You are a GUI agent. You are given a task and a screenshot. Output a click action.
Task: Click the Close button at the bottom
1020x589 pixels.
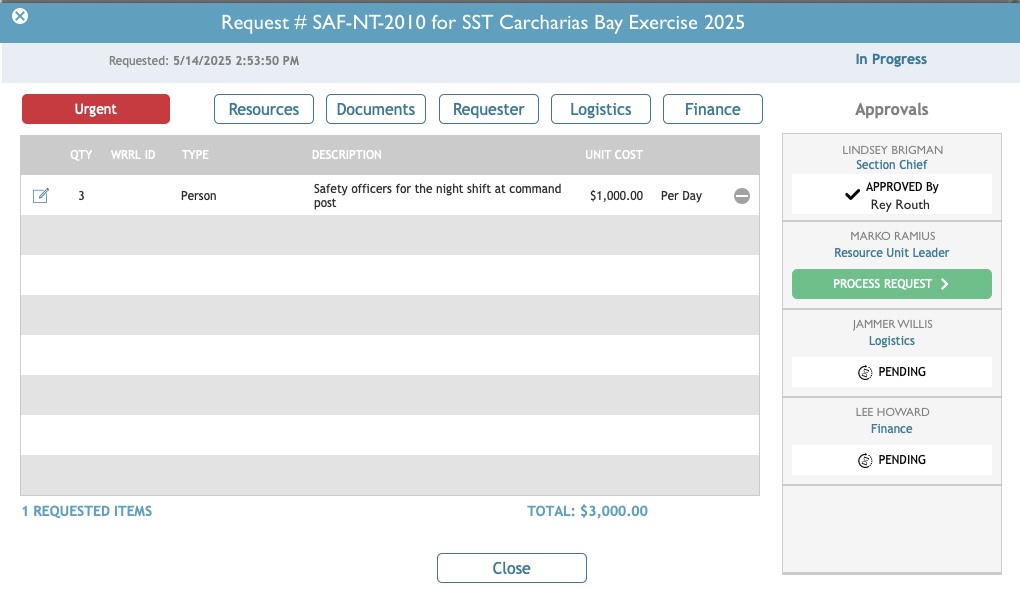click(511, 567)
